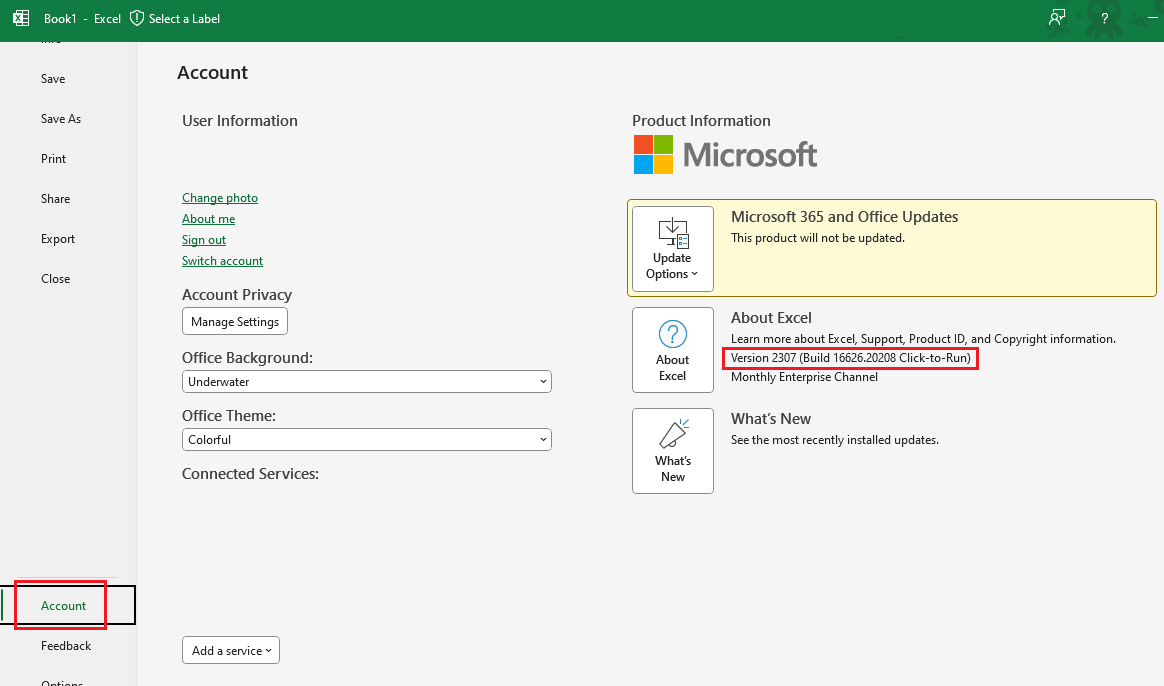Open the What's New megaphone button
Image resolution: width=1164 pixels, height=686 pixels.
click(673, 451)
